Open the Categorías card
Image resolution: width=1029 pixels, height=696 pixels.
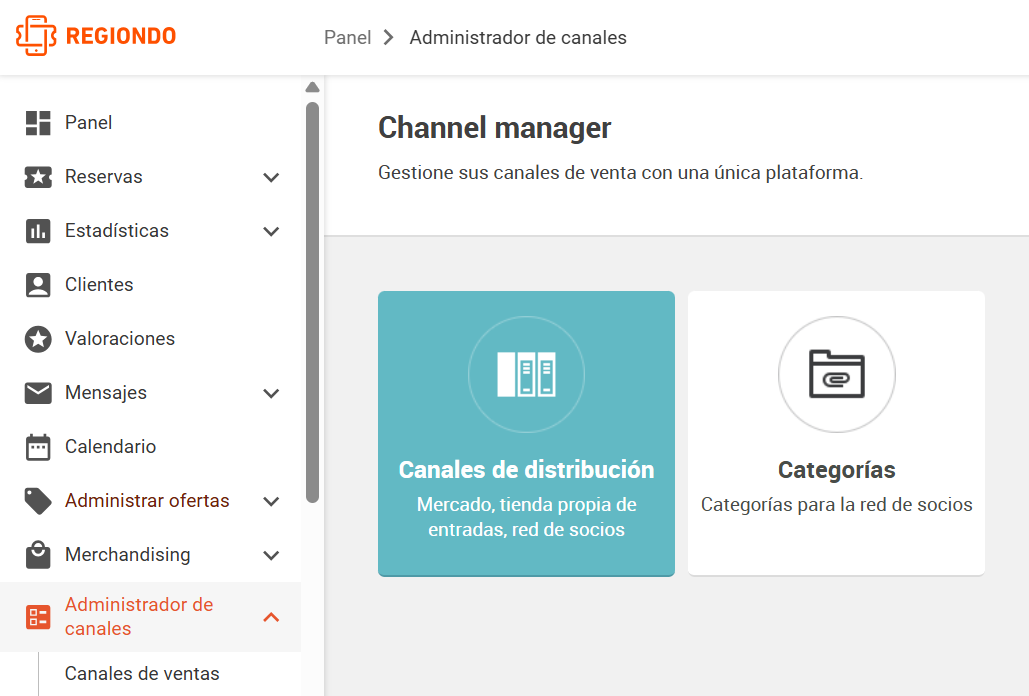click(x=836, y=434)
